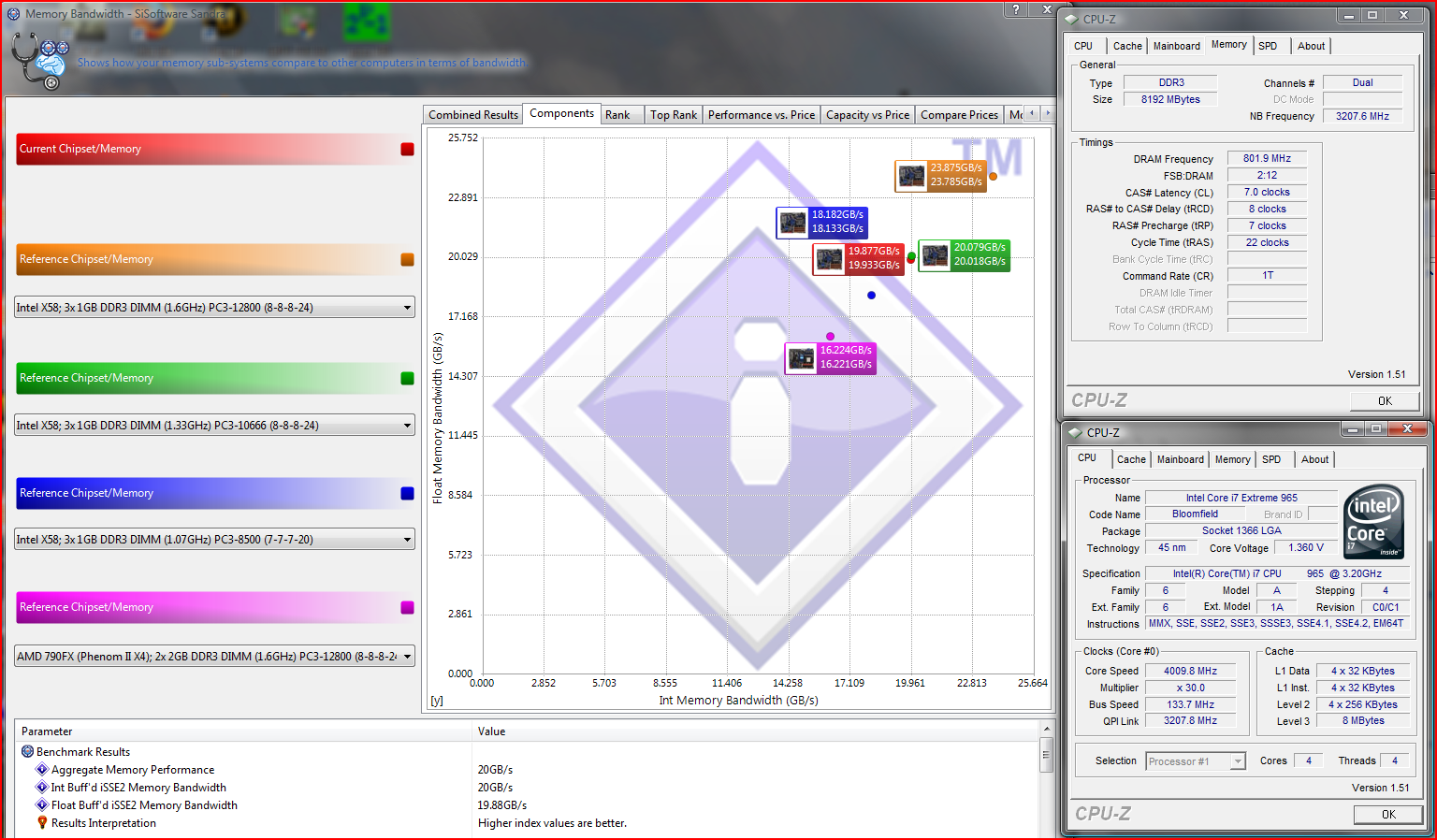Open Mainboard tab in lower CPU-Z window
This screenshot has width=1437, height=840.
point(1180,459)
